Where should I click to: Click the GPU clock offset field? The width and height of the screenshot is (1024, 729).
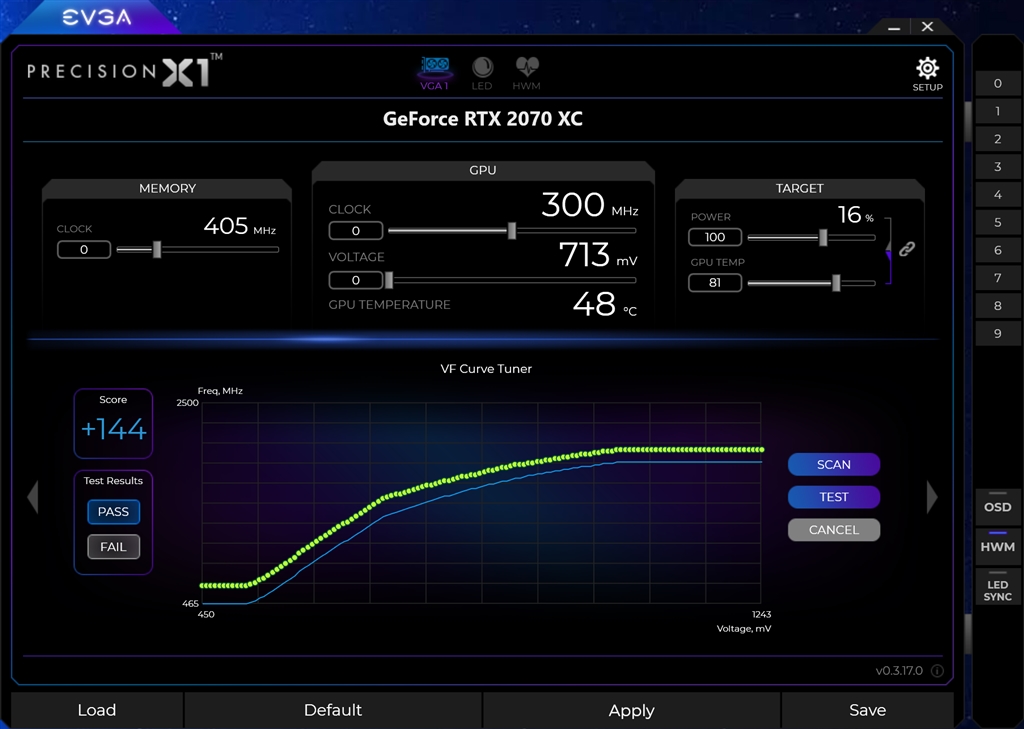pyautogui.click(x=356, y=231)
